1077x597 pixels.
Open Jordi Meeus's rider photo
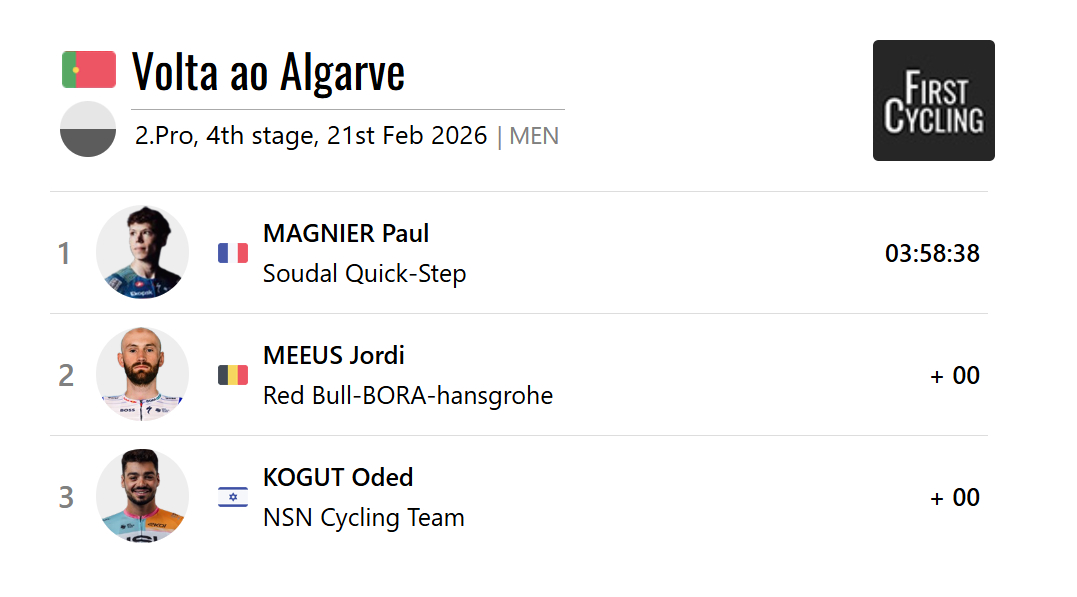[142, 374]
